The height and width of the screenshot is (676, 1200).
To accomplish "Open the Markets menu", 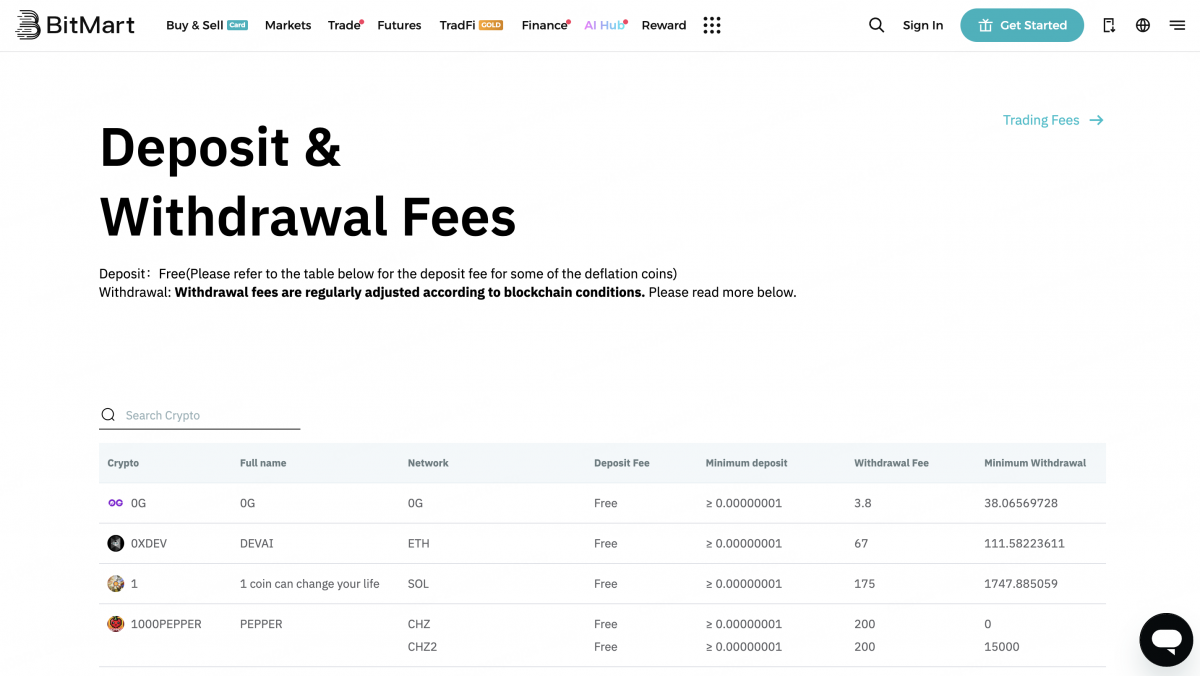I will tap(288, 25).
